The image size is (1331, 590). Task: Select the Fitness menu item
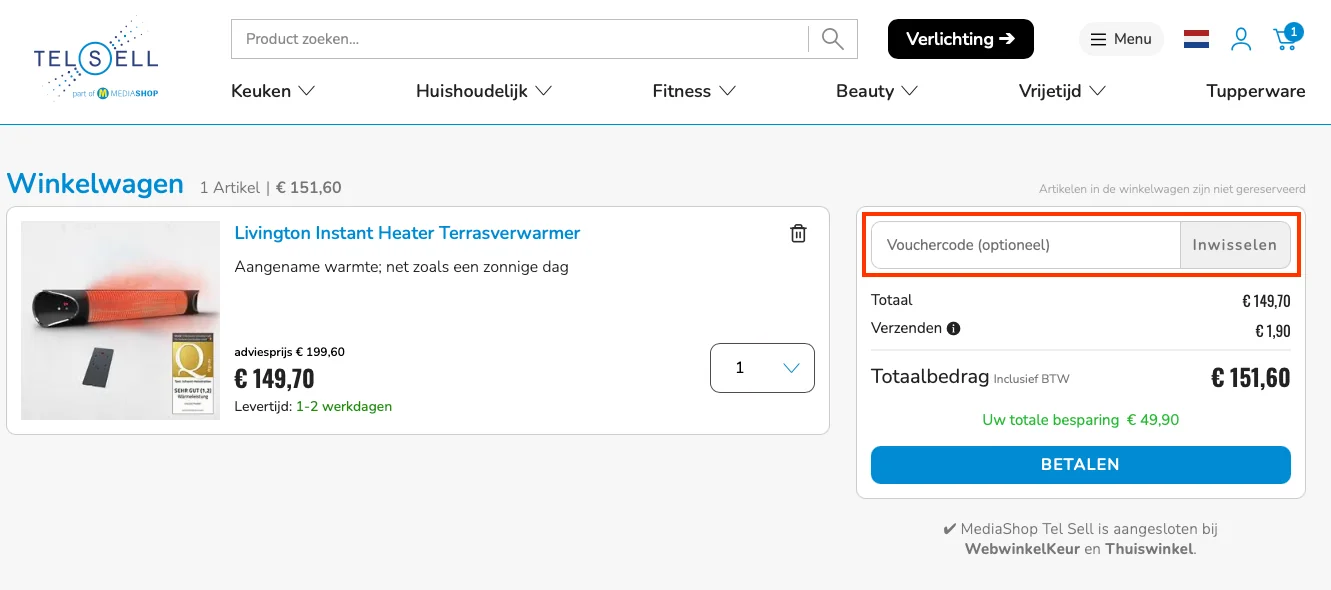coord(693,90)
